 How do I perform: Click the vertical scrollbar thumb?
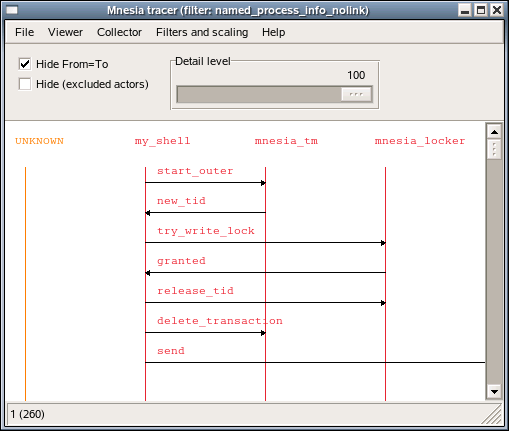[494, 149]
